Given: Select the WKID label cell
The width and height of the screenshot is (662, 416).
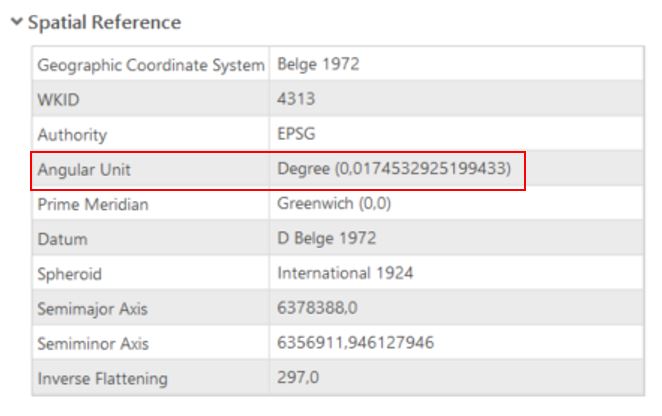Looking at the screenshot, I should (x=58, y=100).
